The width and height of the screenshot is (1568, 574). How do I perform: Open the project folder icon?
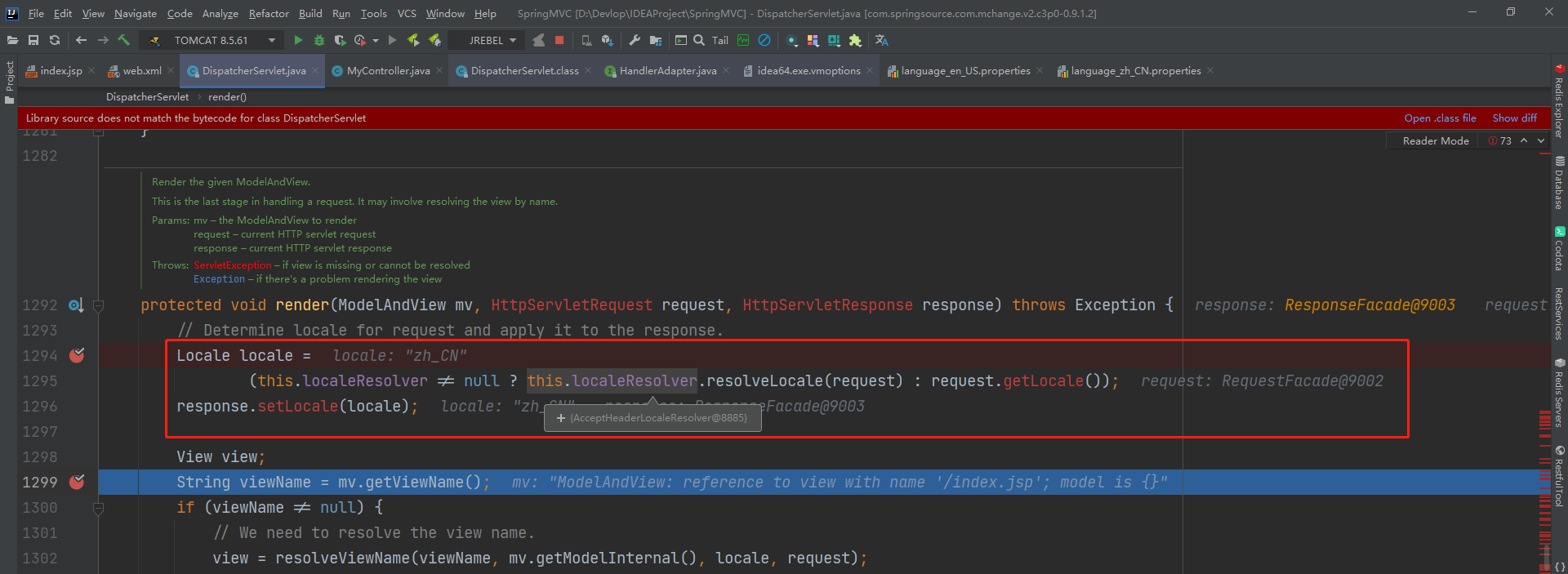[x=12, y=40]
